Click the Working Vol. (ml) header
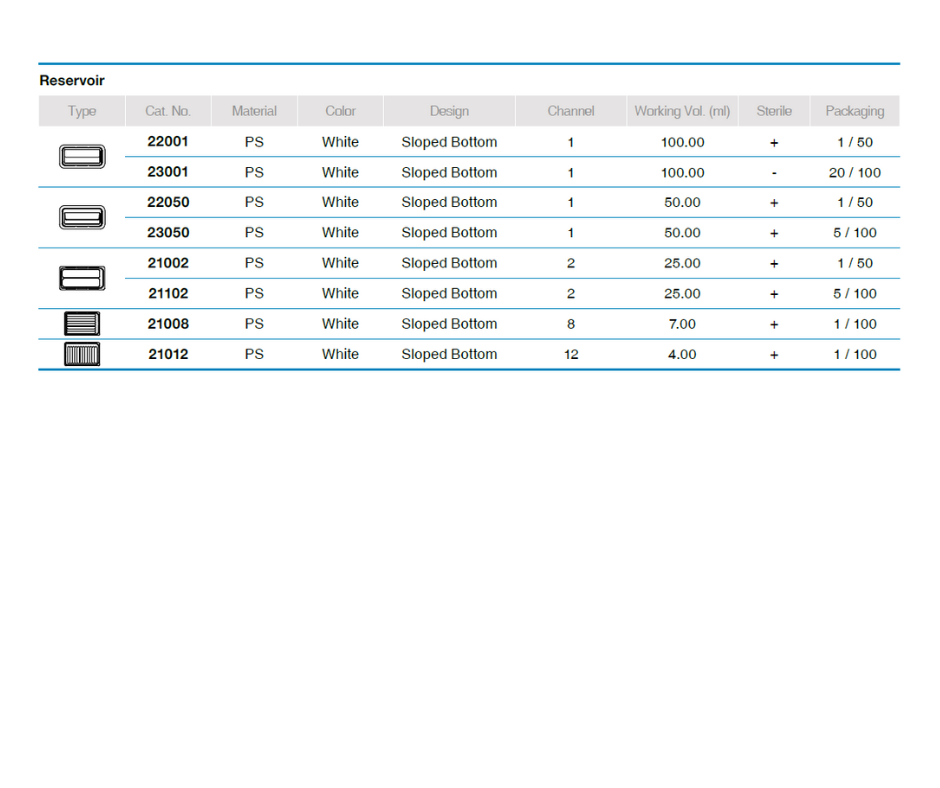The width and height of the screenshot is (940, 788). point(682,111)
